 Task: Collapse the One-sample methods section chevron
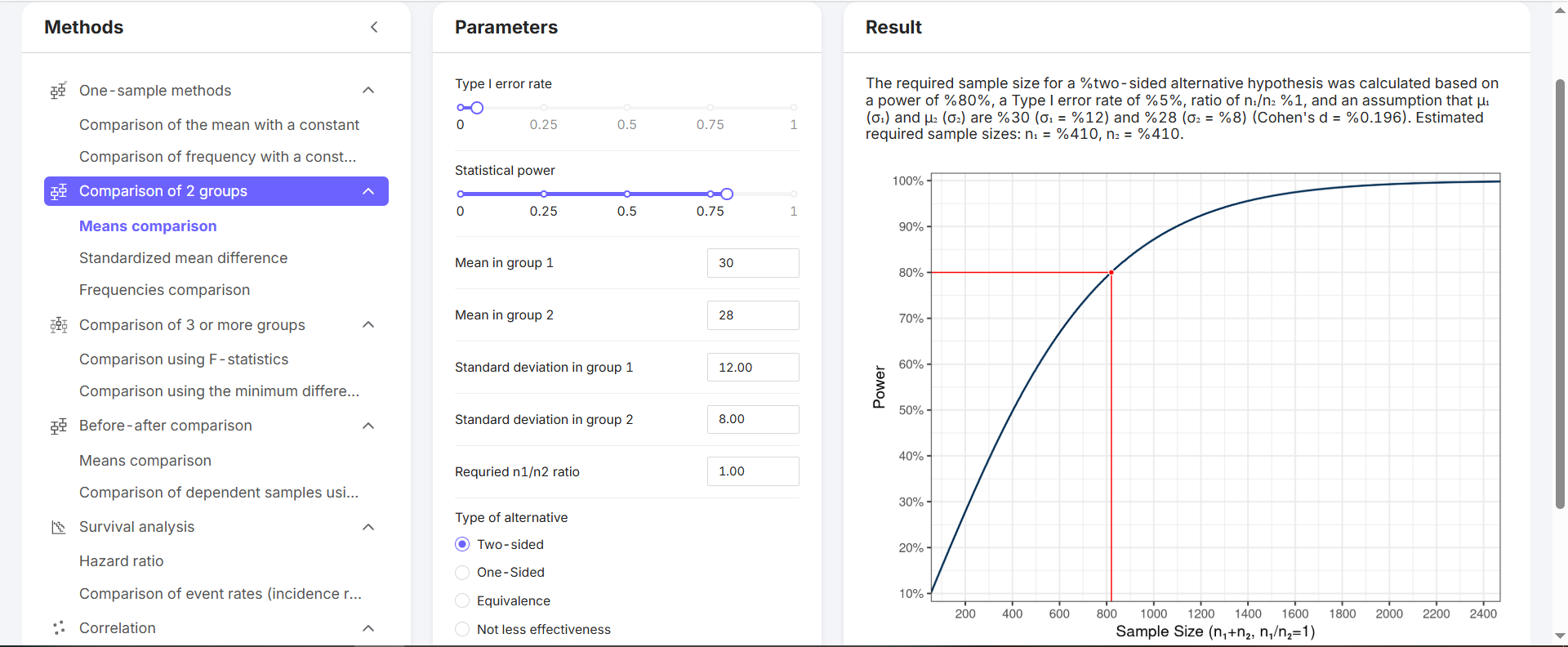(368, 91)
